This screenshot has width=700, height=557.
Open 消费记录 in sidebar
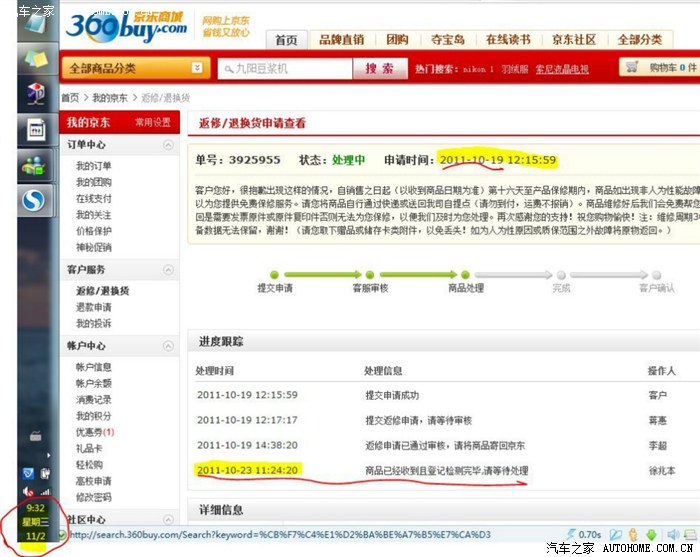coord(94,399)
